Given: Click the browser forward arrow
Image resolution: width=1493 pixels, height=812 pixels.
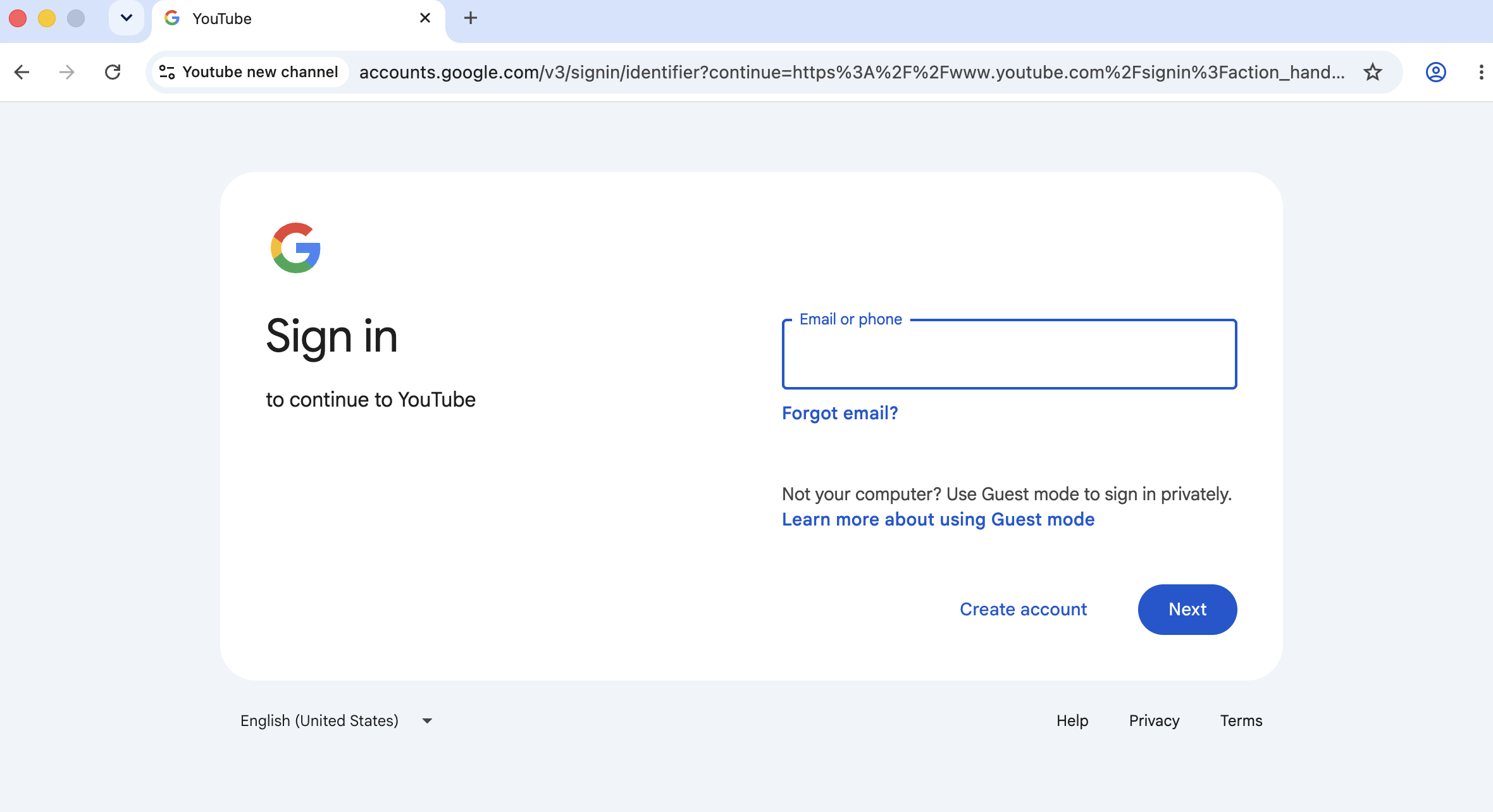Looking at the screenshot, I should pos(66,72).
